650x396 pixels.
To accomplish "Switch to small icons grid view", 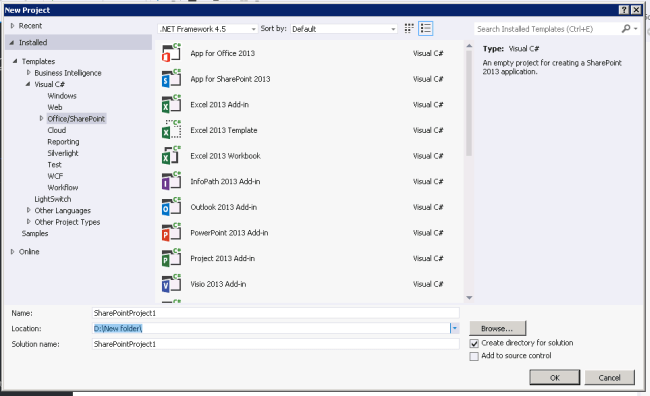I will click(409, 29).
